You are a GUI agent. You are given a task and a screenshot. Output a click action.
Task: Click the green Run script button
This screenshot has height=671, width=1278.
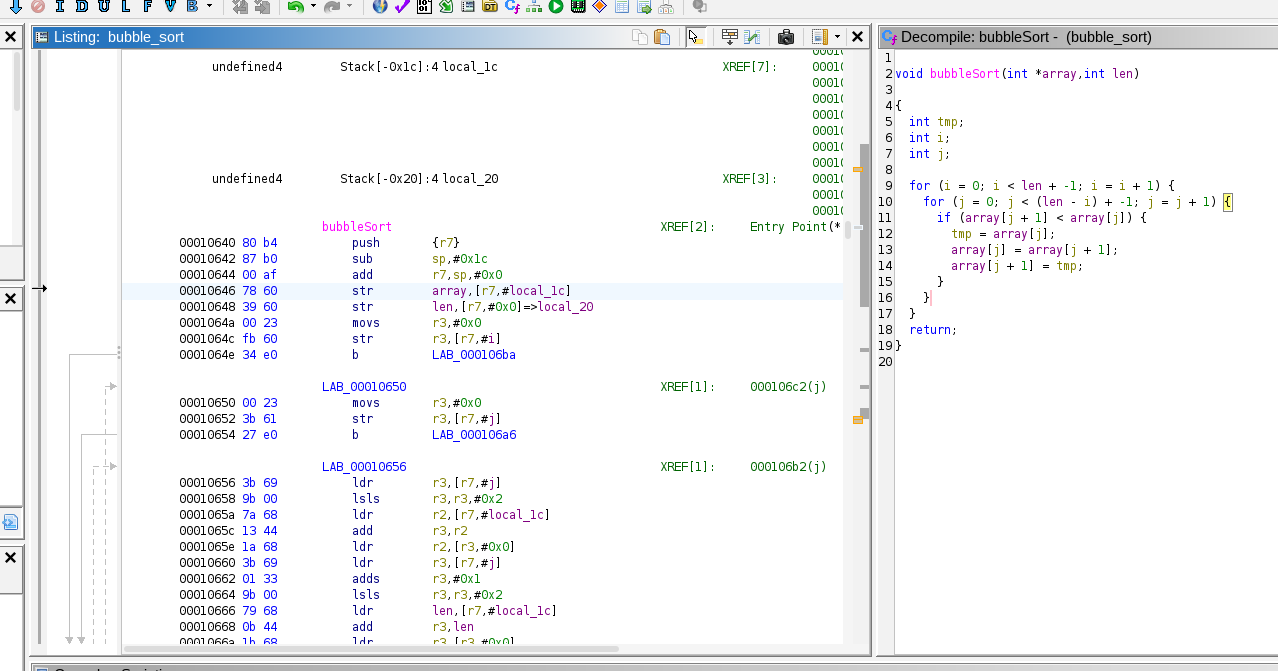click(556, 7)
